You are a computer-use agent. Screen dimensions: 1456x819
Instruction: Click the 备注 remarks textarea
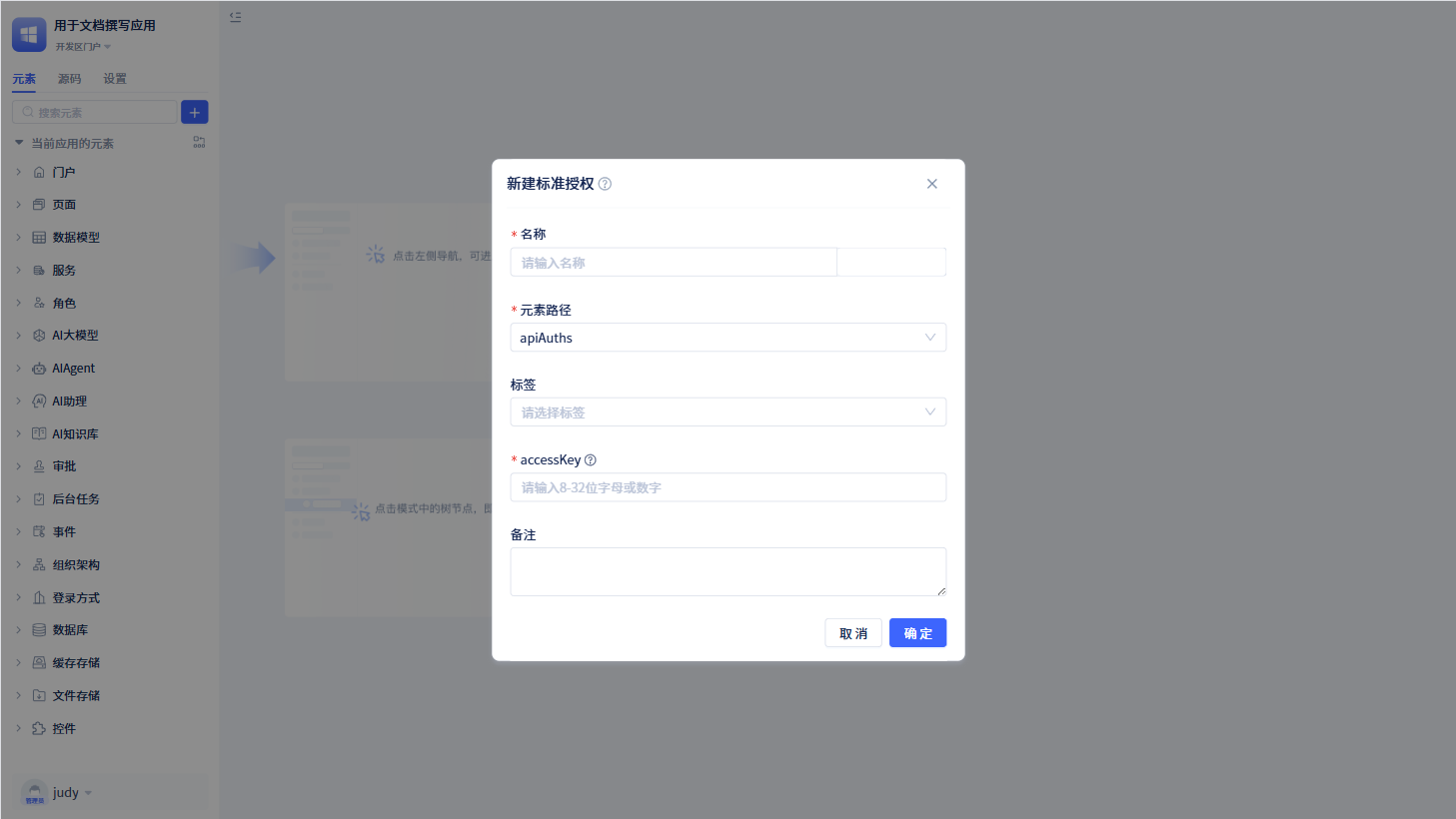(x=728, y=571)
